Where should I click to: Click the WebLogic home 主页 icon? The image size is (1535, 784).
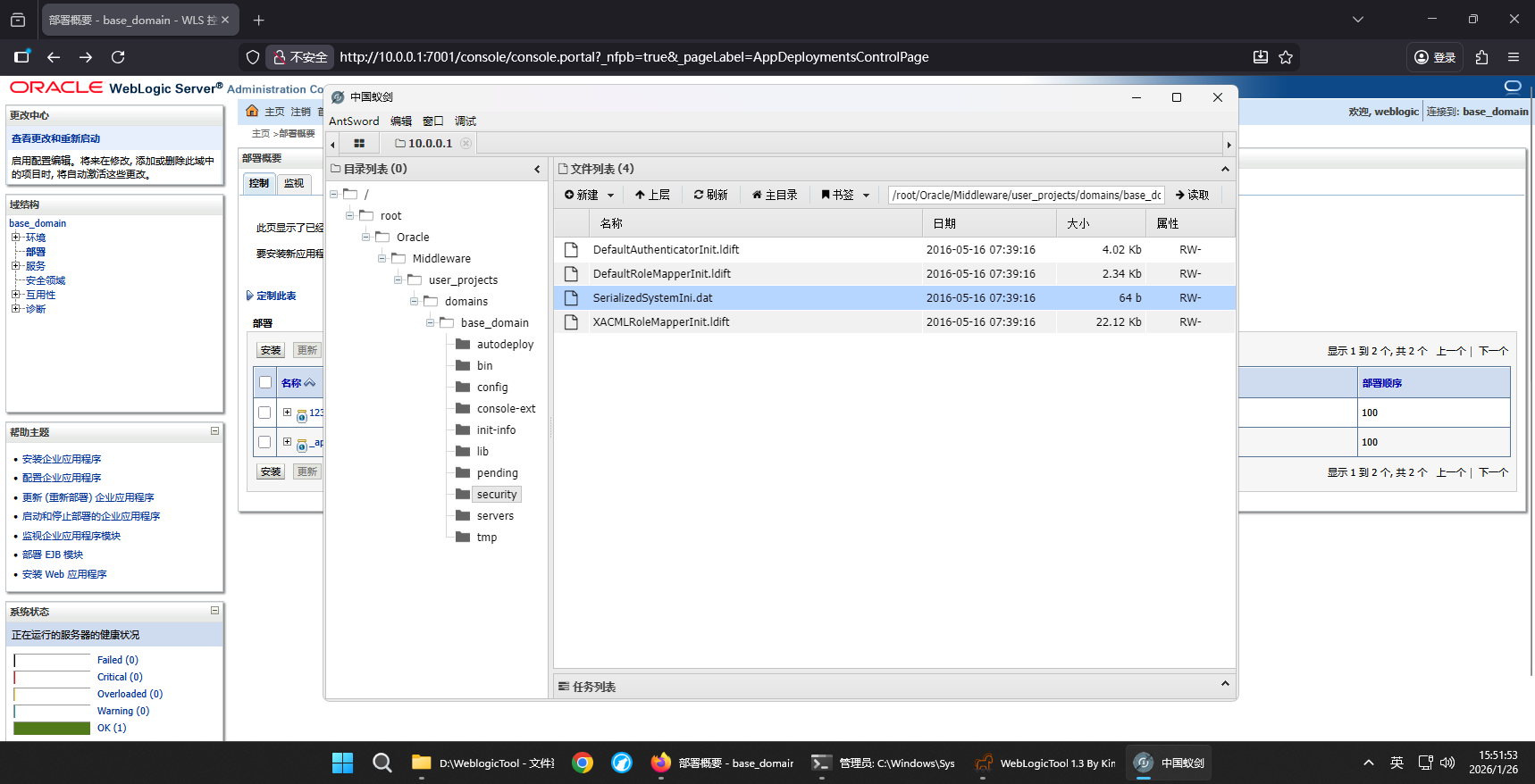click(252, 111)
